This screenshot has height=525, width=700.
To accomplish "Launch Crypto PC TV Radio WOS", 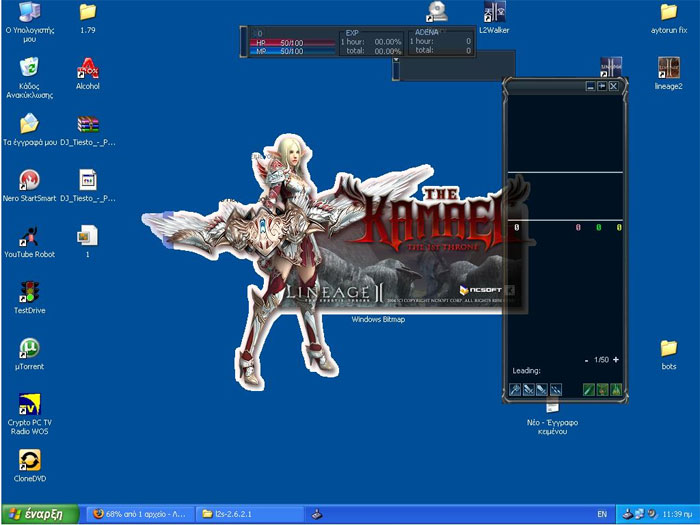I will click(29, 414).
